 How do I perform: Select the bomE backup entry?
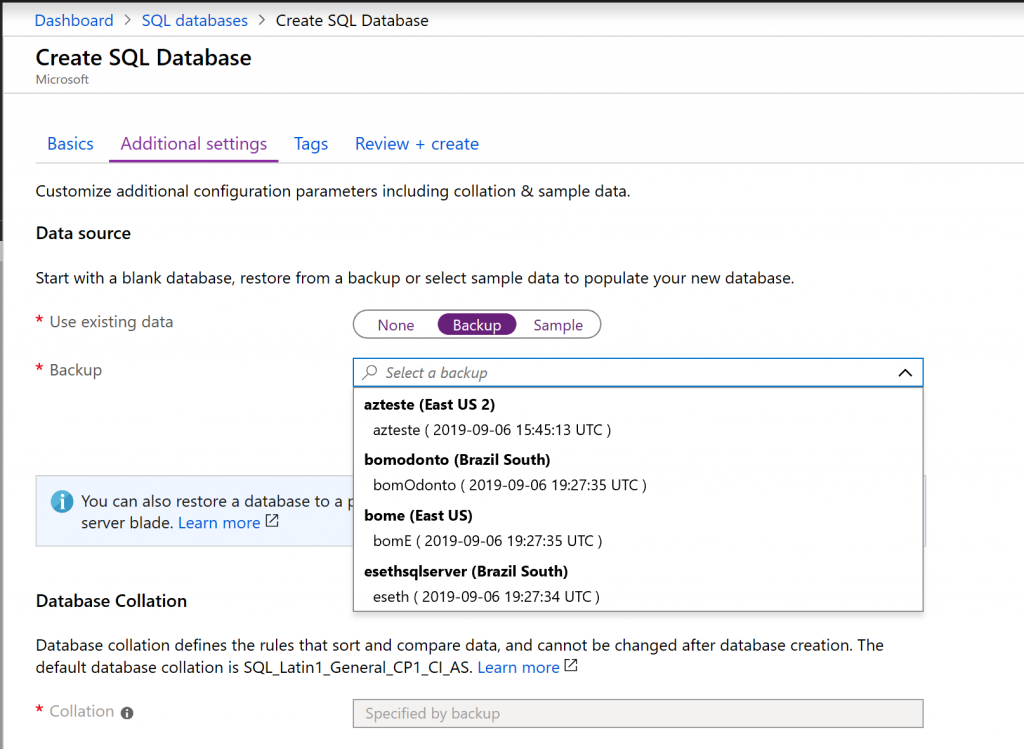click(487, 541)
